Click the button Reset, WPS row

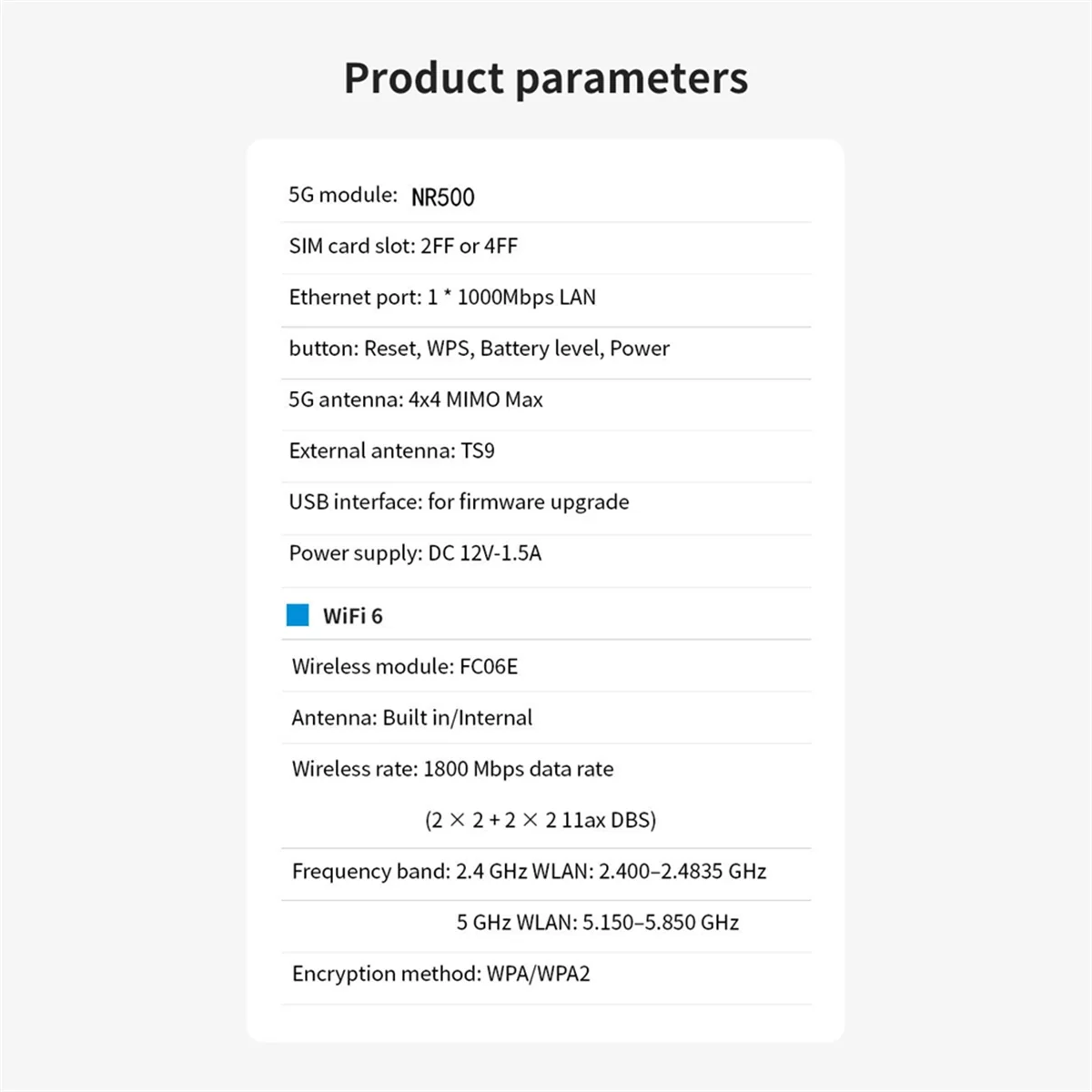[479, 349]
